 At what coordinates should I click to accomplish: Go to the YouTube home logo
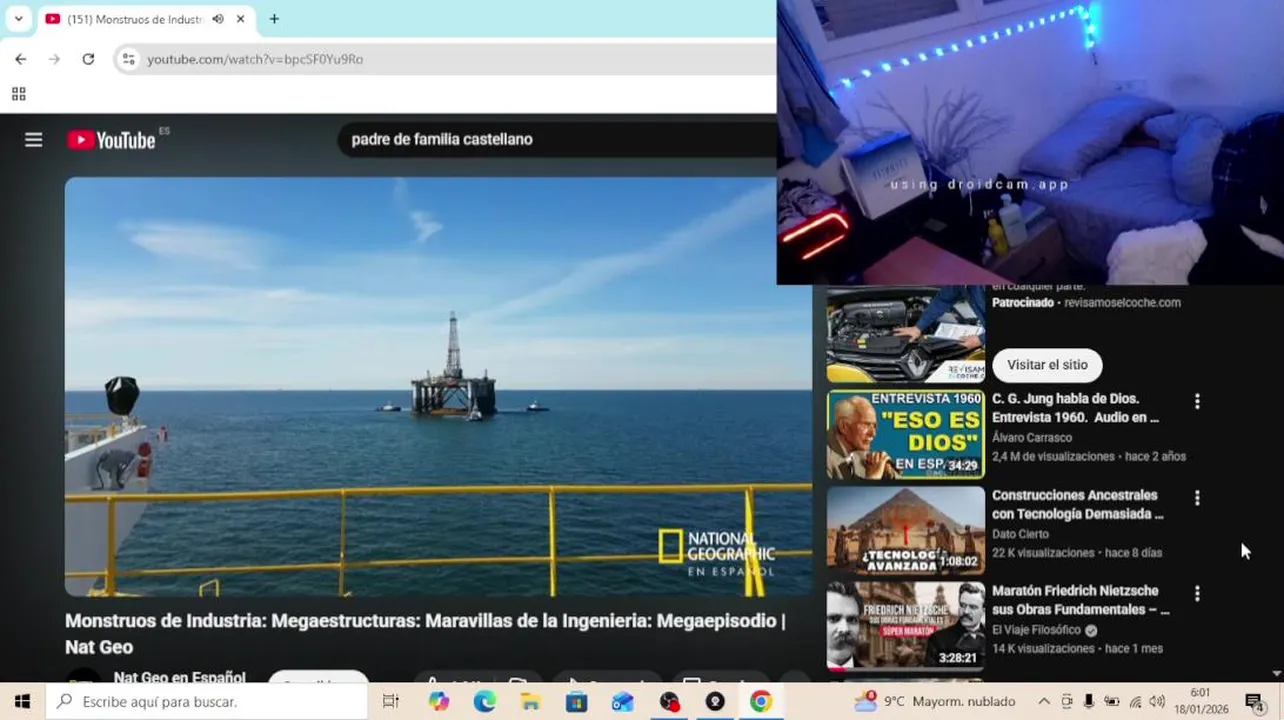tap(112, 140)
